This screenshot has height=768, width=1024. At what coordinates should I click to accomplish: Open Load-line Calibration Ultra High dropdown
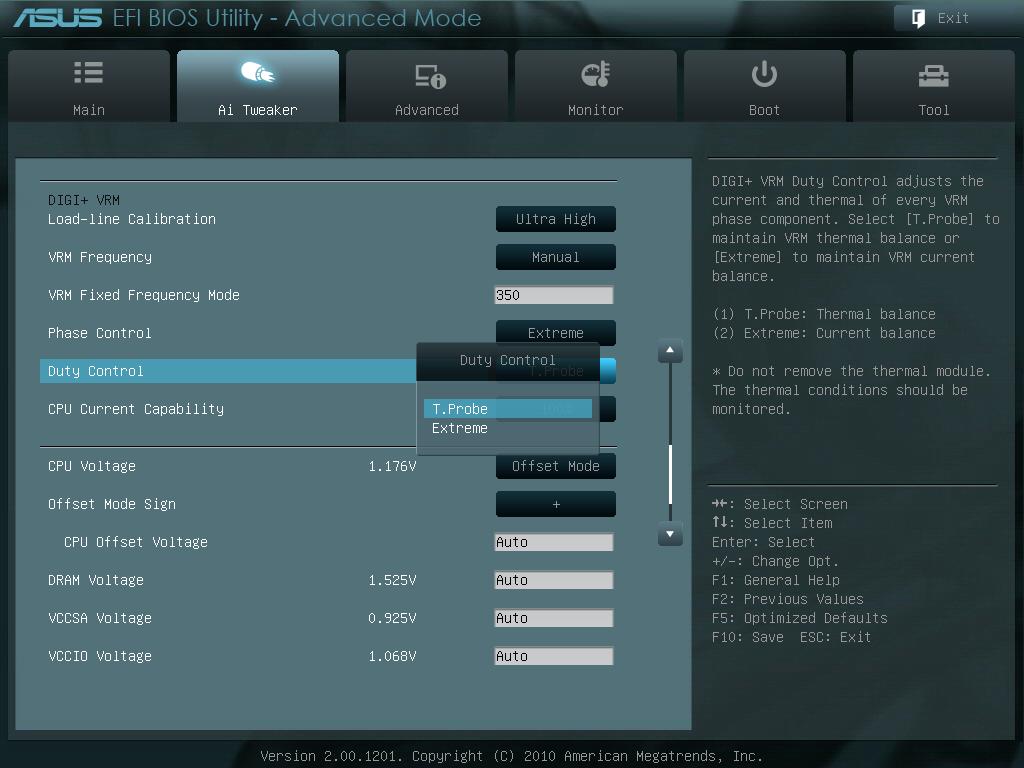(x=556, y=219)
